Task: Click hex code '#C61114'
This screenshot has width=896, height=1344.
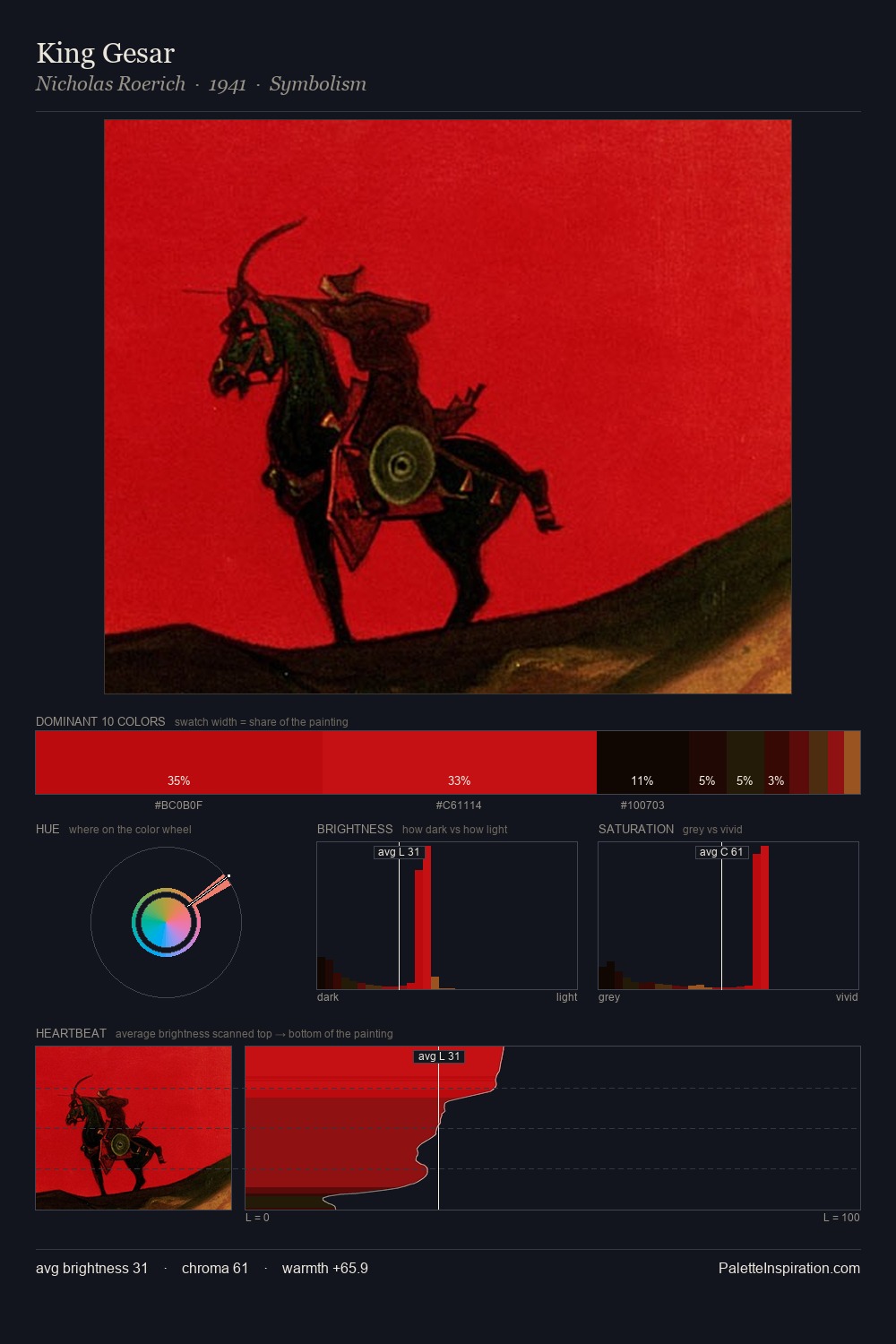Action: click(459, 806)
